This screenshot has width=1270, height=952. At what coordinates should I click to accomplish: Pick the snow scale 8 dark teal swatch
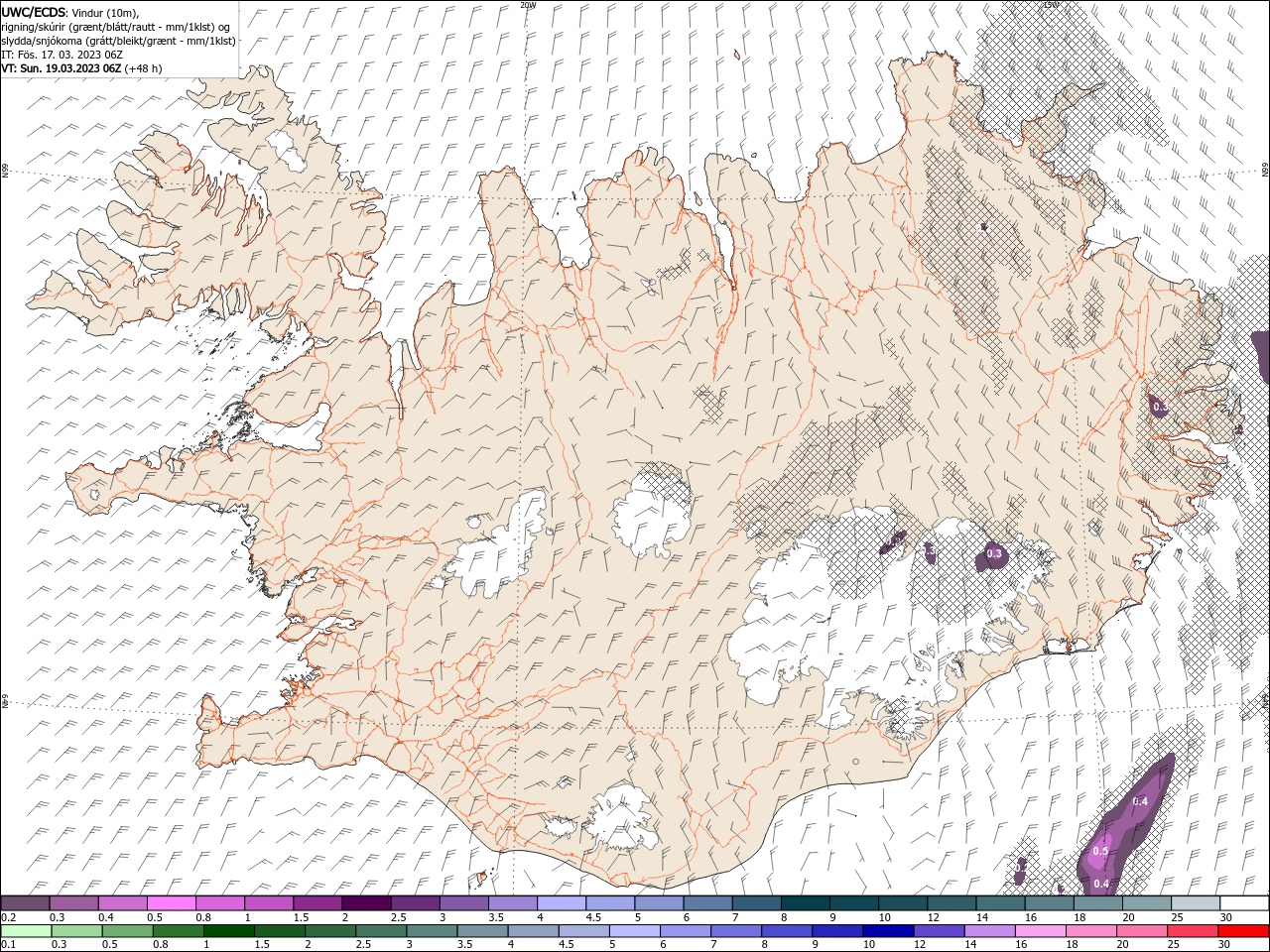[x=806, y=903]
